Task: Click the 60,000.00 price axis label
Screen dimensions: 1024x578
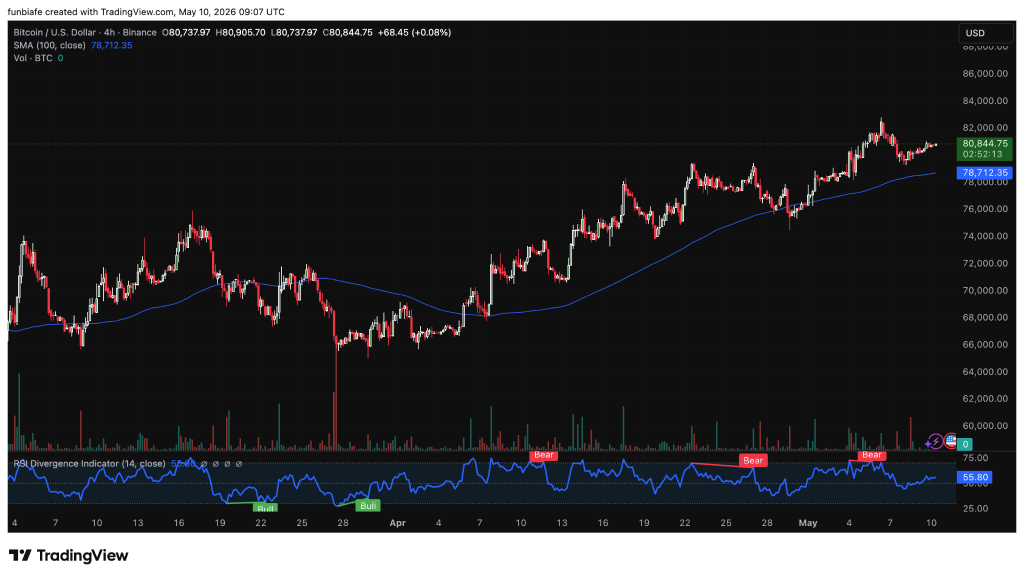Action: click(x=985, y=426)
